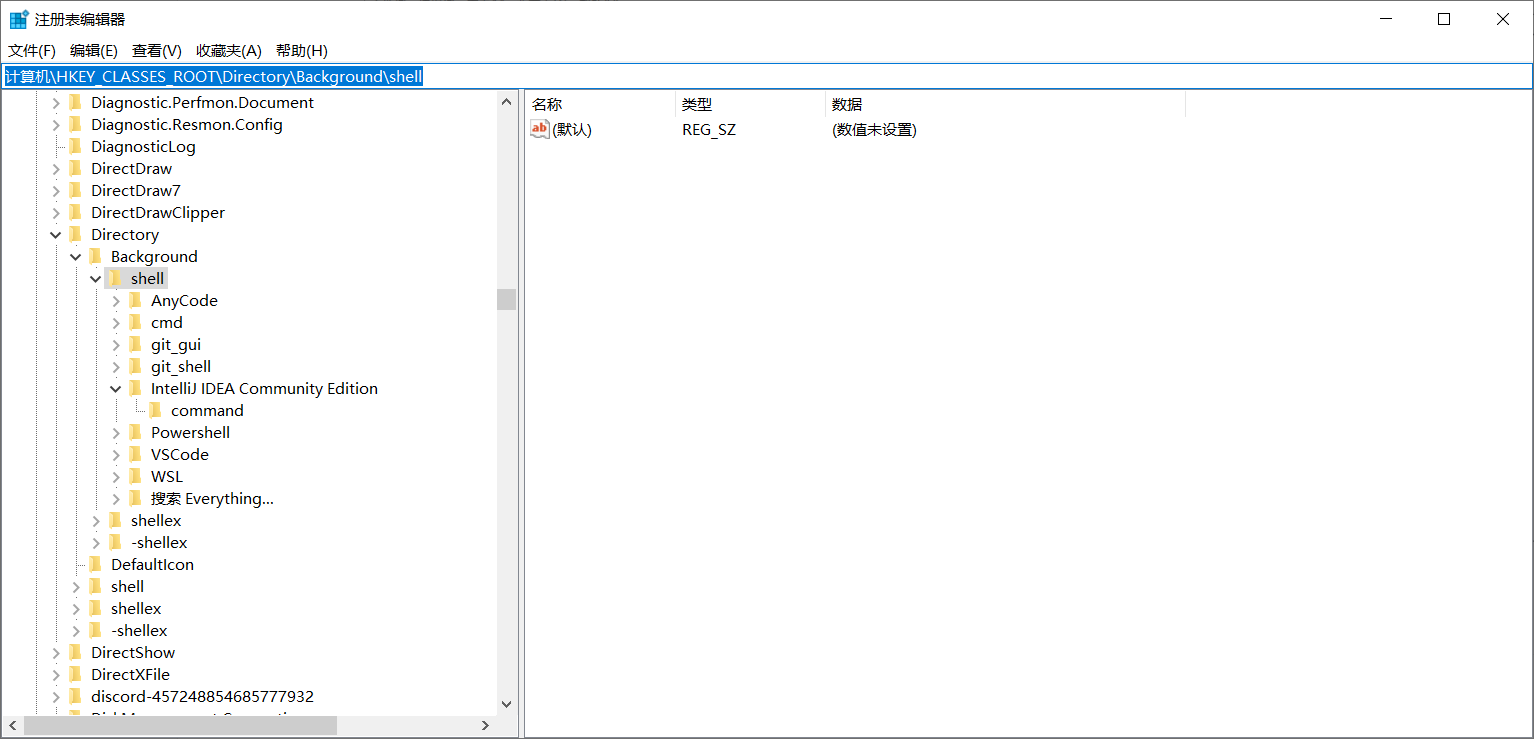Viewport: 1534px width, 739px height.
Task: Open the 帮助(H) menu
Action: click(x=302, y=50)
